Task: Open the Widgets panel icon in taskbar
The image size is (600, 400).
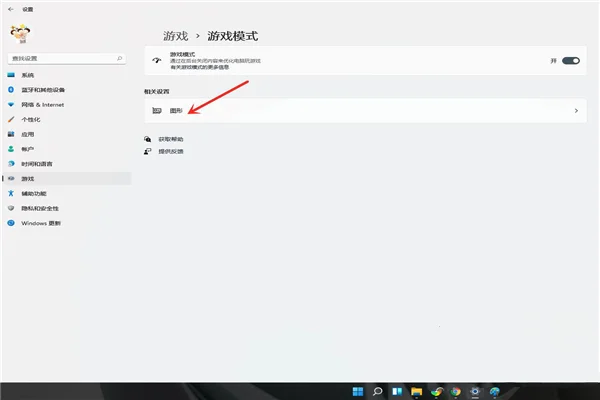Action: coord(397,391)
